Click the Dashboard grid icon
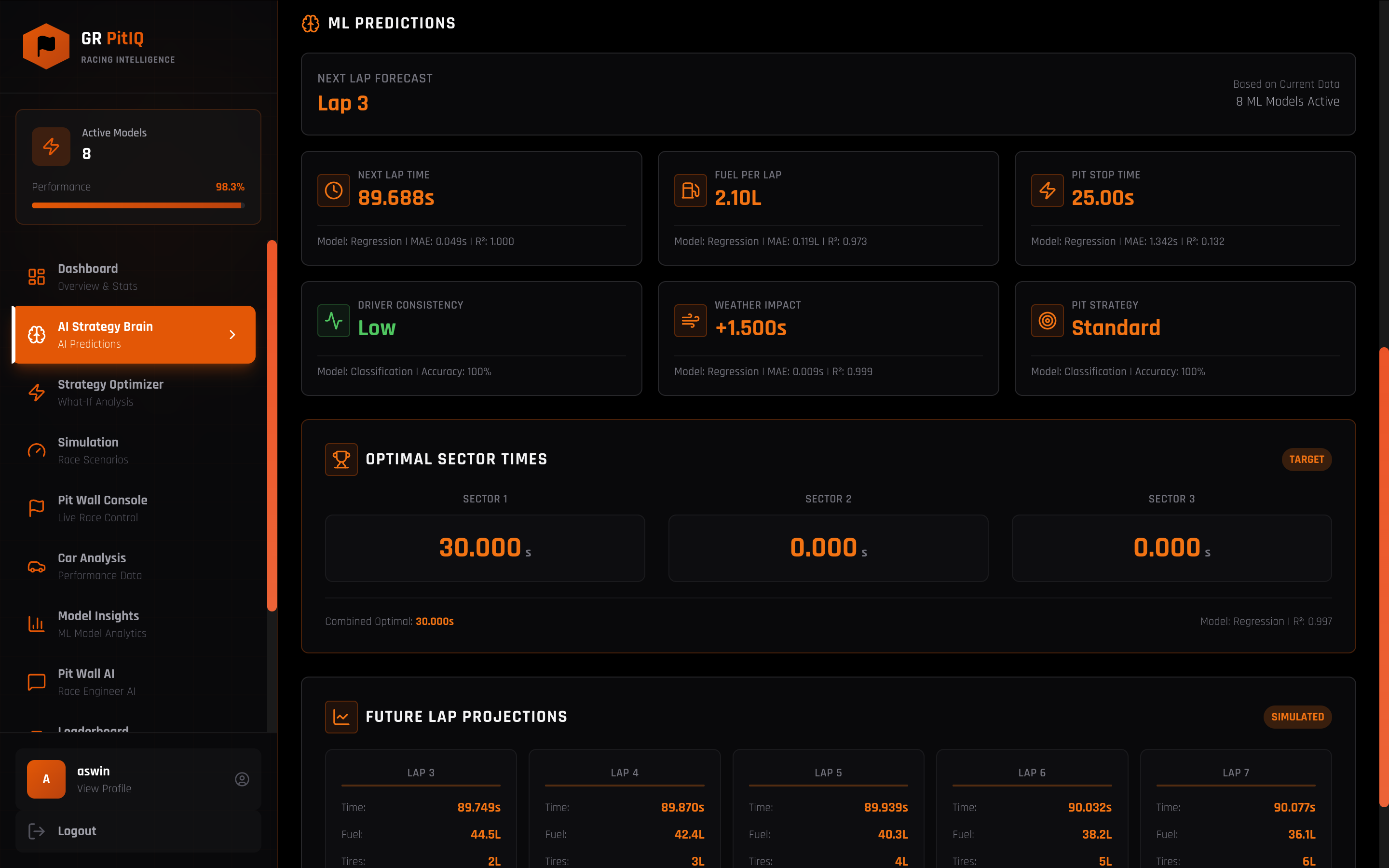The image size is (1389, 868). point(37,277)
